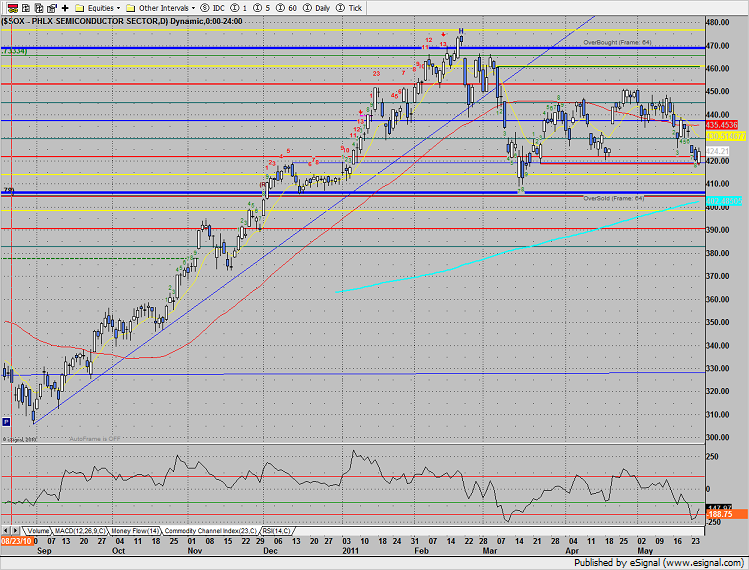Open the Money Flow(14) tab
The image size is (749, 570).
tap(135, 531)
